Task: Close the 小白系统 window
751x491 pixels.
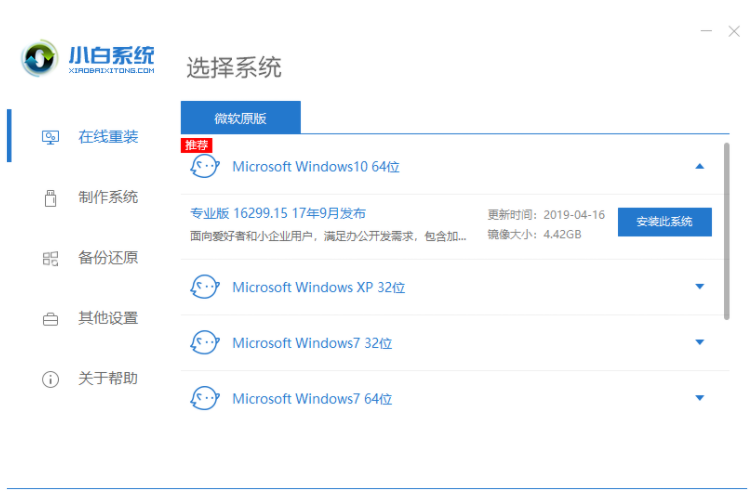Action: (x=734, y=31)
